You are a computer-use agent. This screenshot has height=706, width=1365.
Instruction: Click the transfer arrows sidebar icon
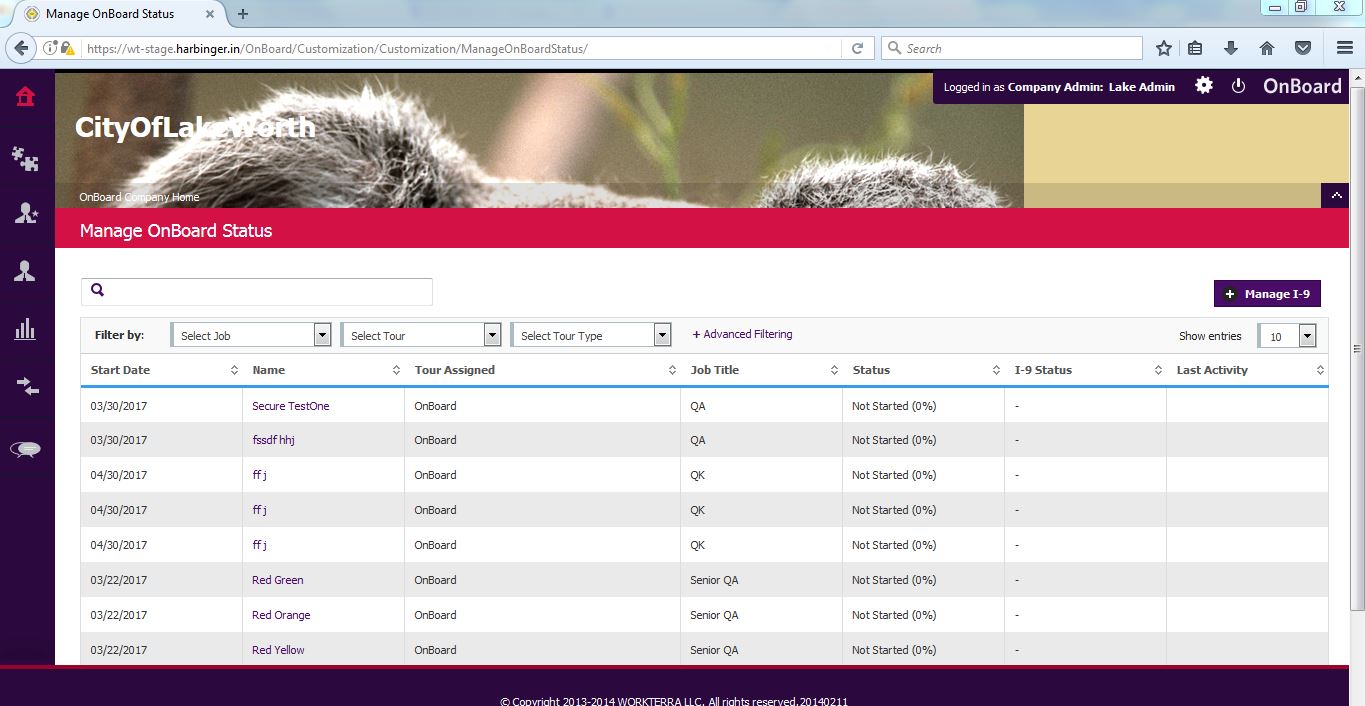[x=26, y=387]
